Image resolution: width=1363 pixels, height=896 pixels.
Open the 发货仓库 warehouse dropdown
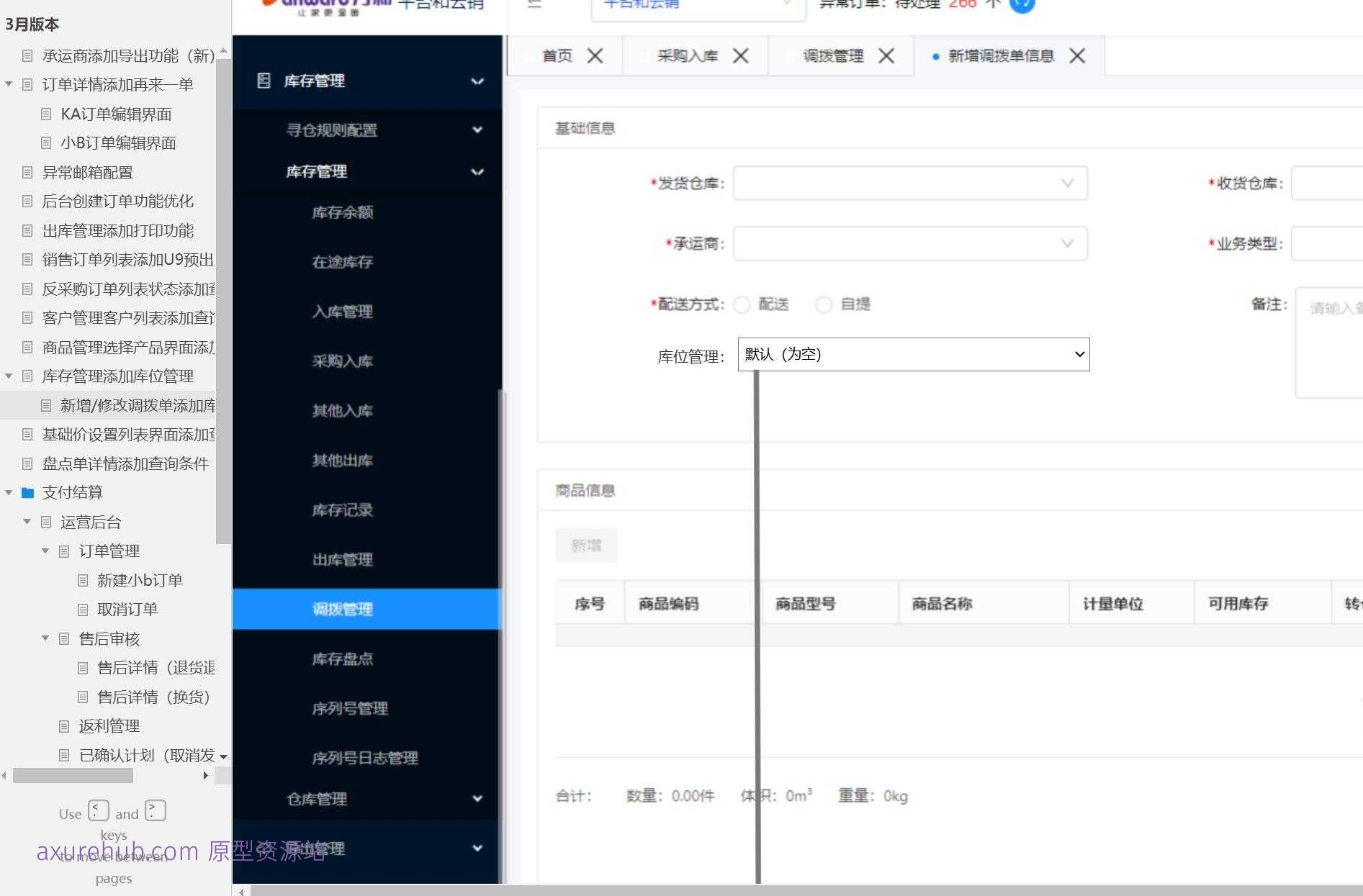[x=911, y=183]
